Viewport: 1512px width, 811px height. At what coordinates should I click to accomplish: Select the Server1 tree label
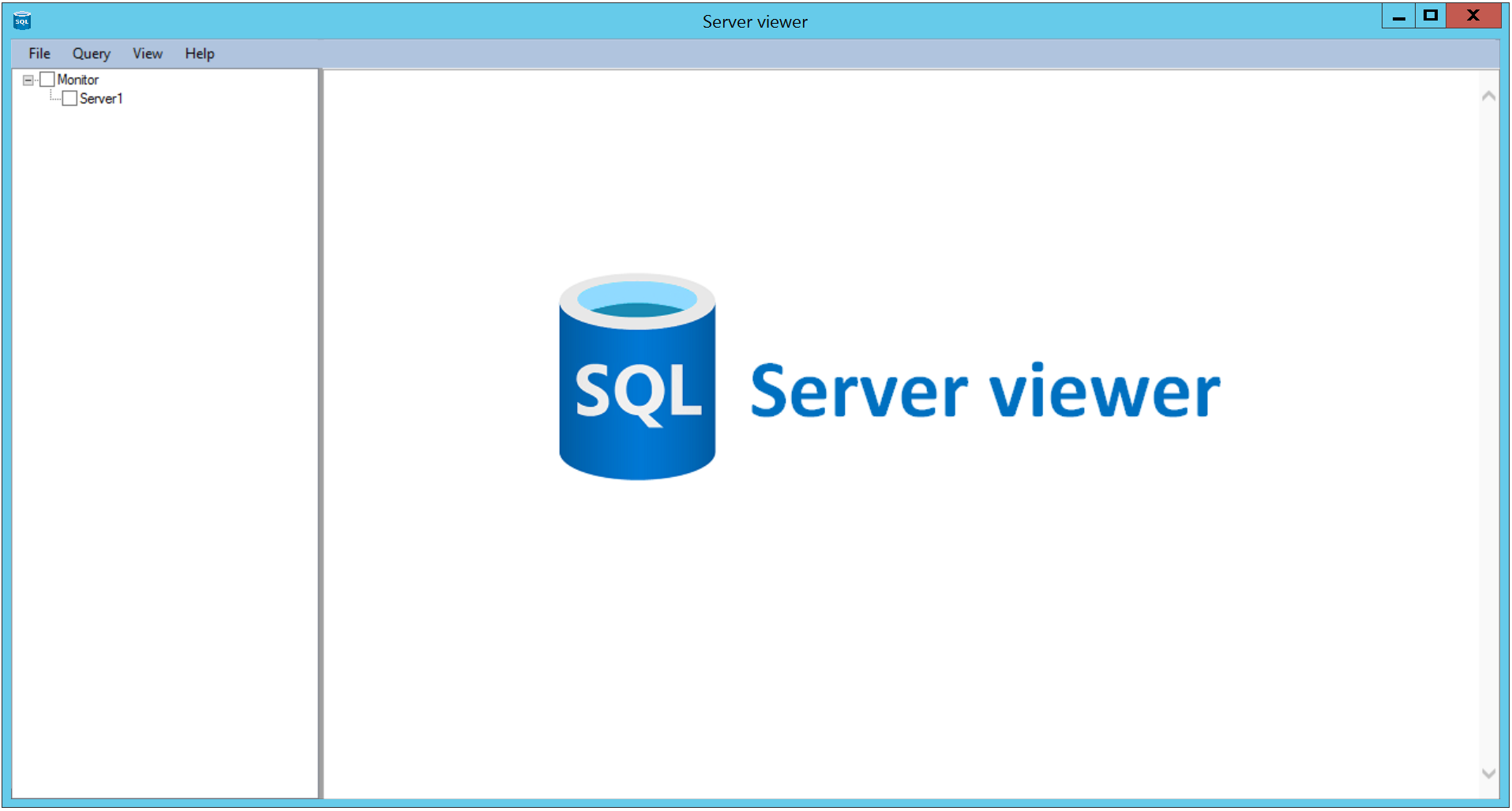[101, 99]
